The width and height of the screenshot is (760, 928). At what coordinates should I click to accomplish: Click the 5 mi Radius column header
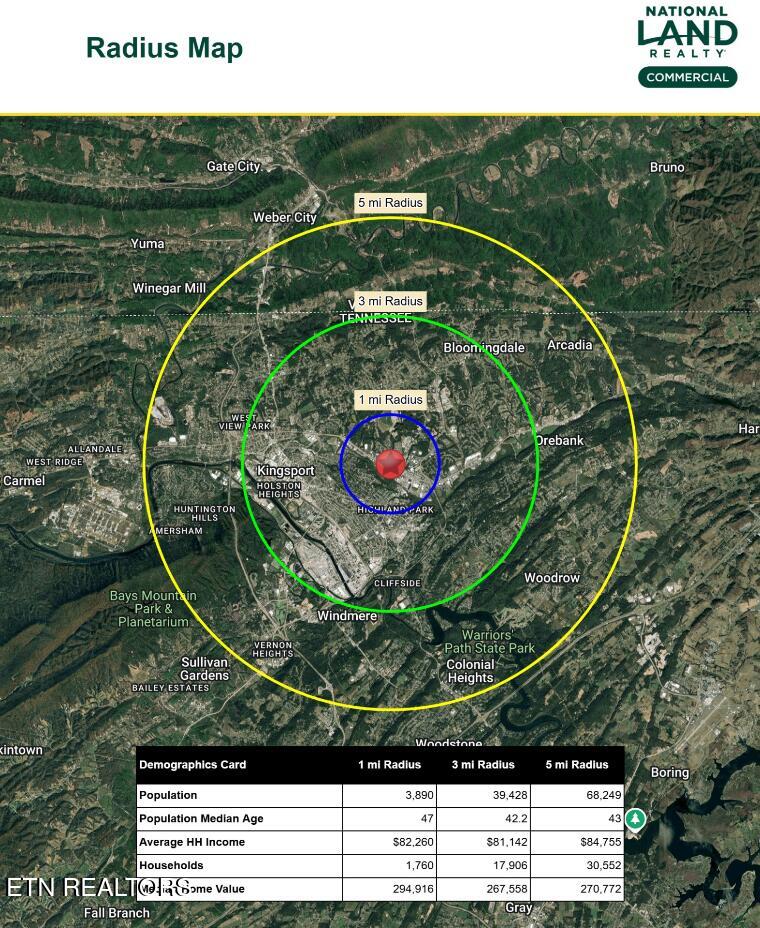(577, 765)
